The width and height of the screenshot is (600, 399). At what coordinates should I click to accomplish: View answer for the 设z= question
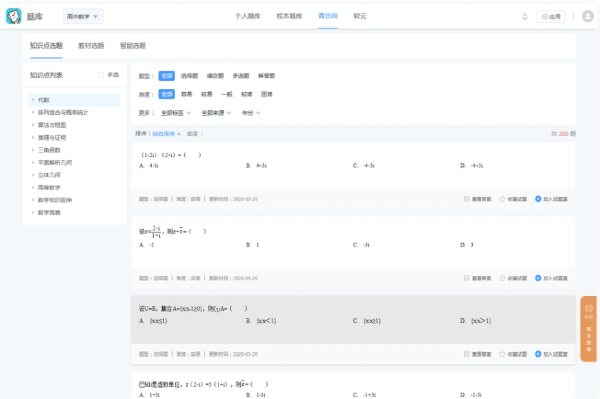(478, 278)
